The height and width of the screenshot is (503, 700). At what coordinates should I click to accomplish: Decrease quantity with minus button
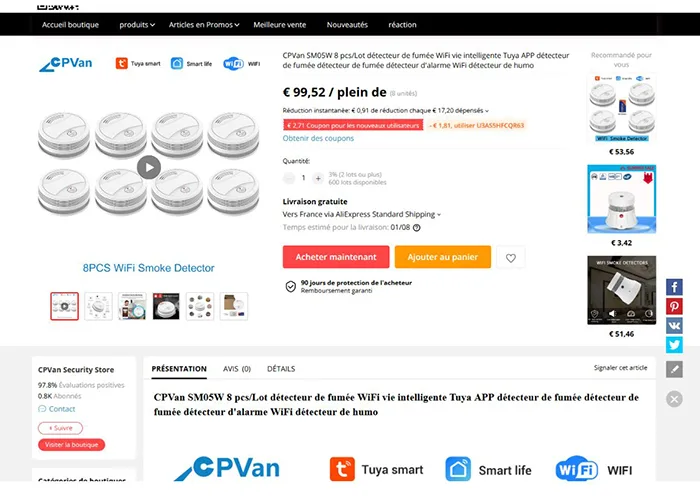tap(289, 178)
